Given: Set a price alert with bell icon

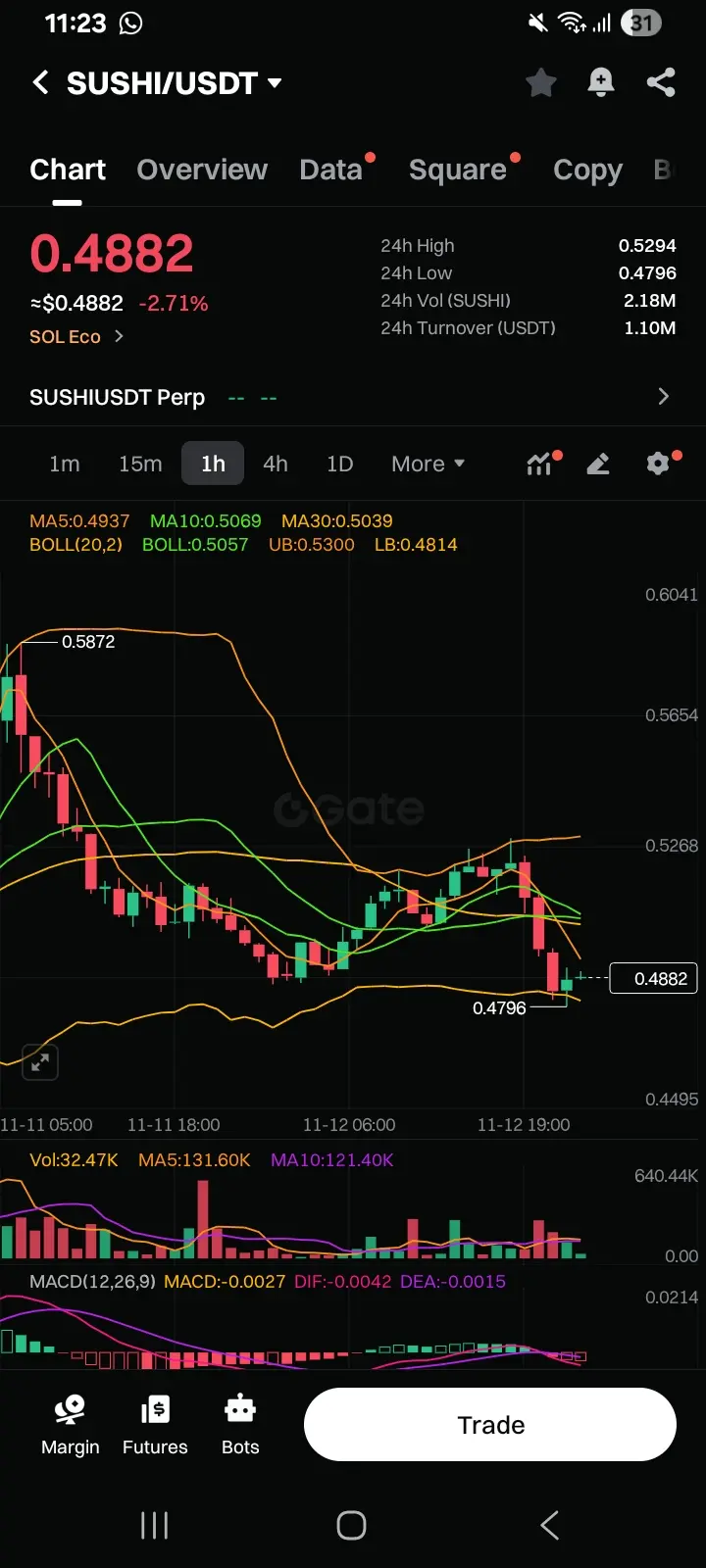Looking at the screenshot, I should click(x=601, y=82).
